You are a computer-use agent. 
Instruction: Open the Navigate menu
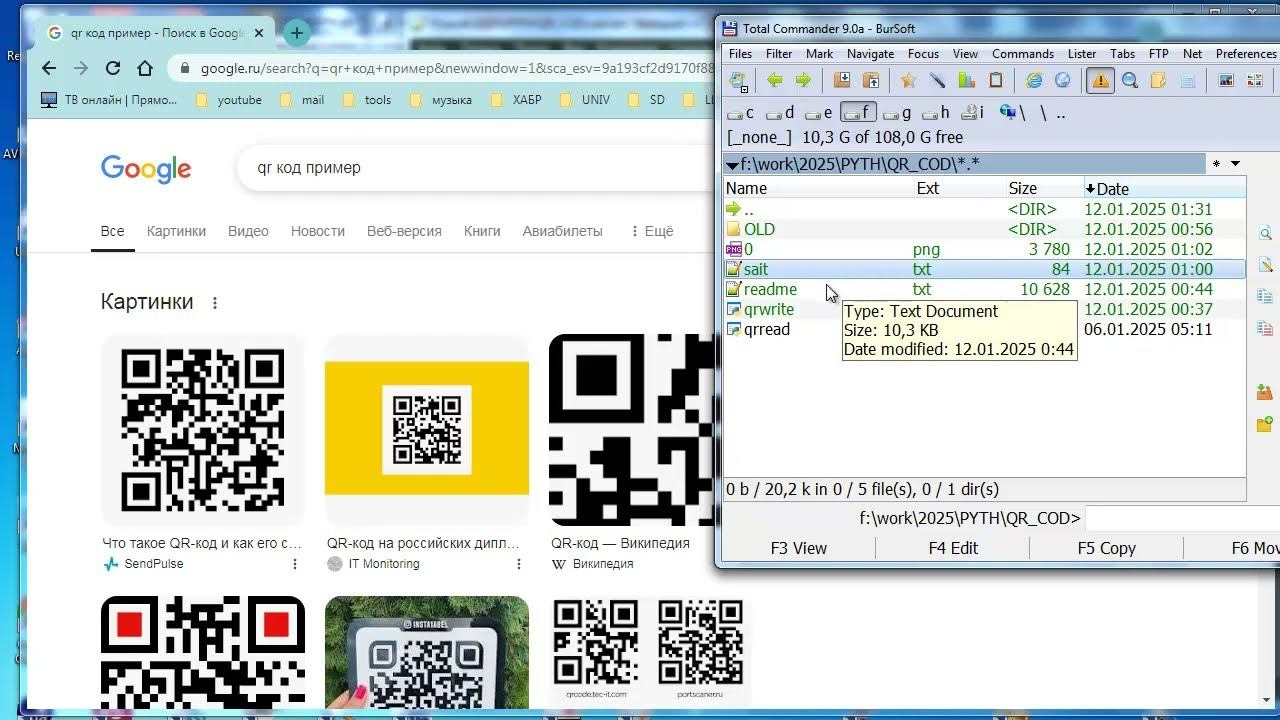[x=870, y=54]
